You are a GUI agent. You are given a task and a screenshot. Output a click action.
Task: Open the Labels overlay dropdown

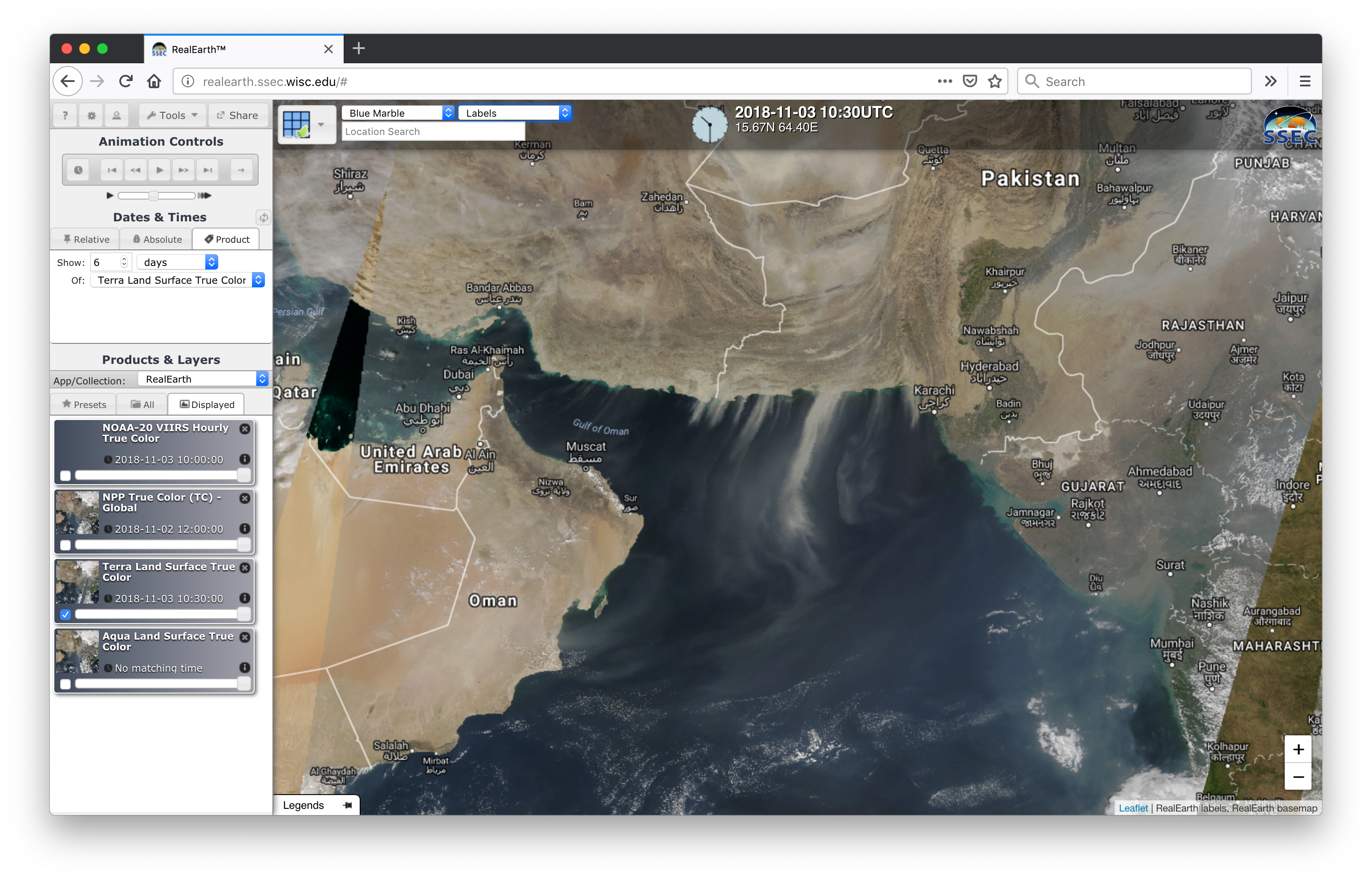tap(515, 113)
